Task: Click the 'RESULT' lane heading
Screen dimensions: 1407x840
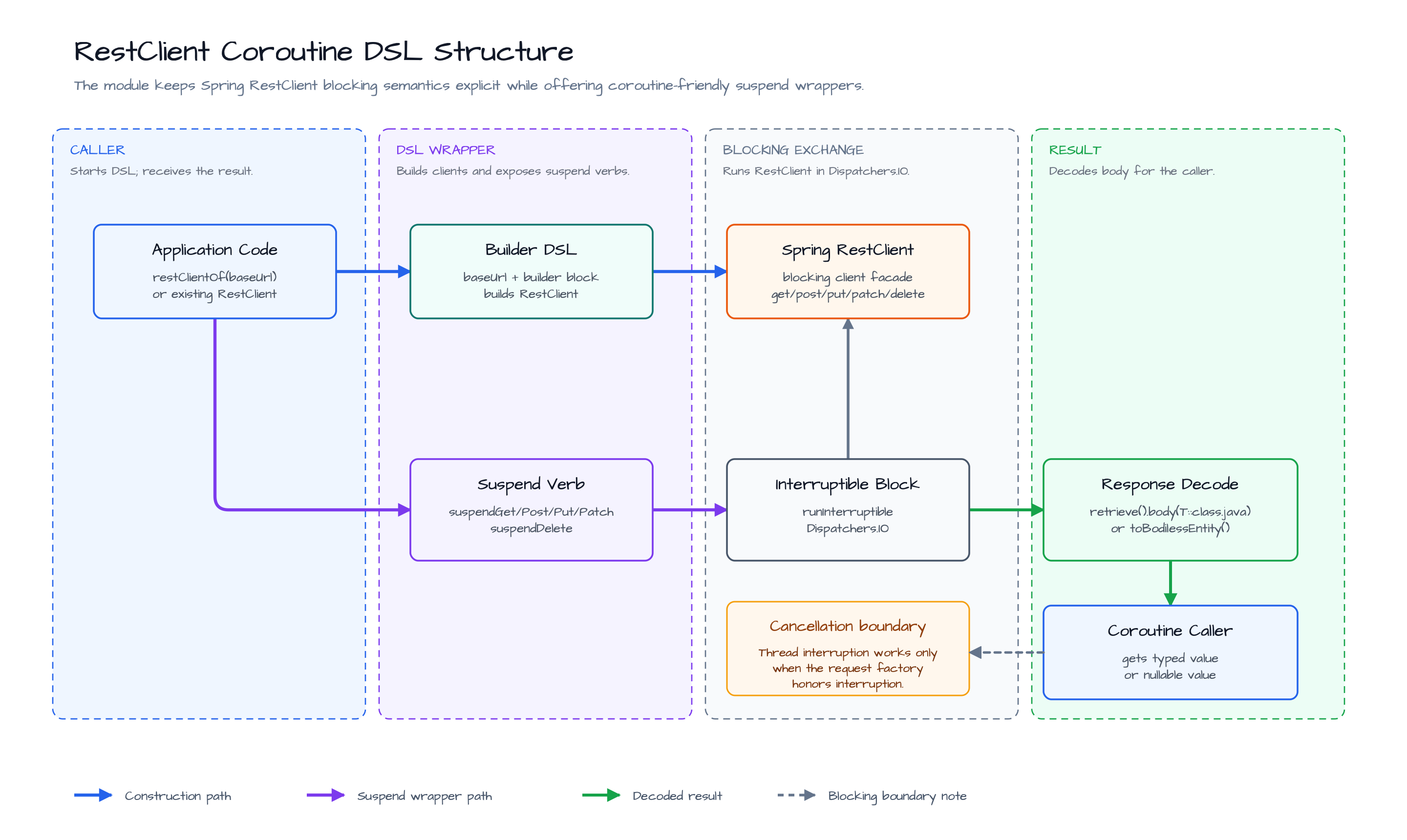Action: click(x=1075, y=150)
